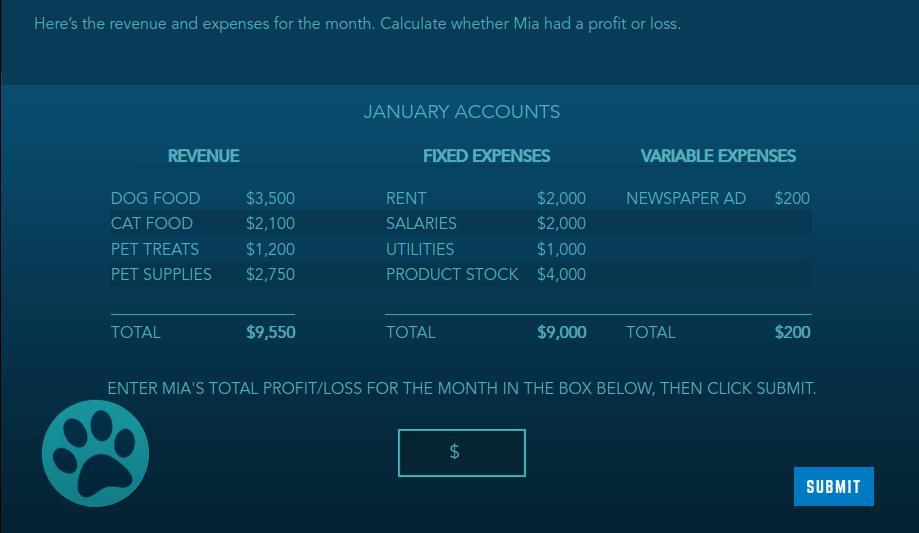Viewport: 919px width, 533px height.
Task: Click the revenue total $9,550
Action: click(271, 332)
